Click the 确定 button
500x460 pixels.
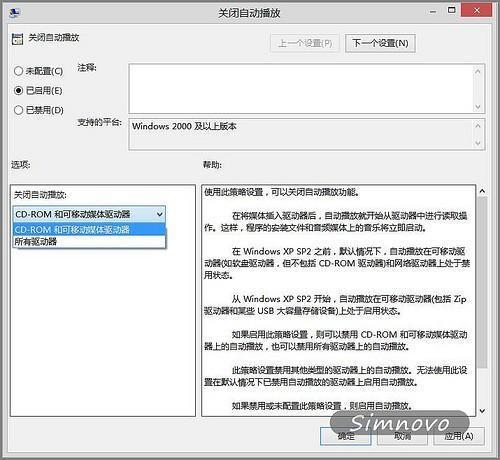click(x=346, y=436)
